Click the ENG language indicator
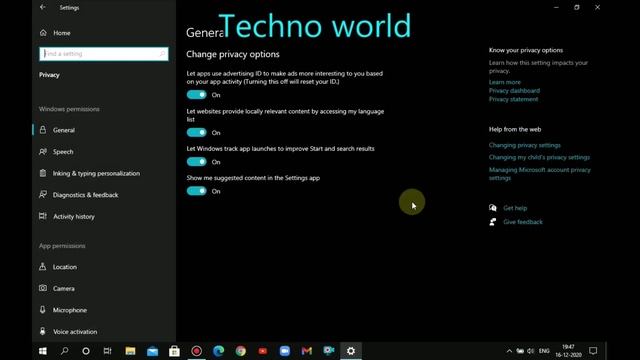640x360 pixels. (544, 351)
